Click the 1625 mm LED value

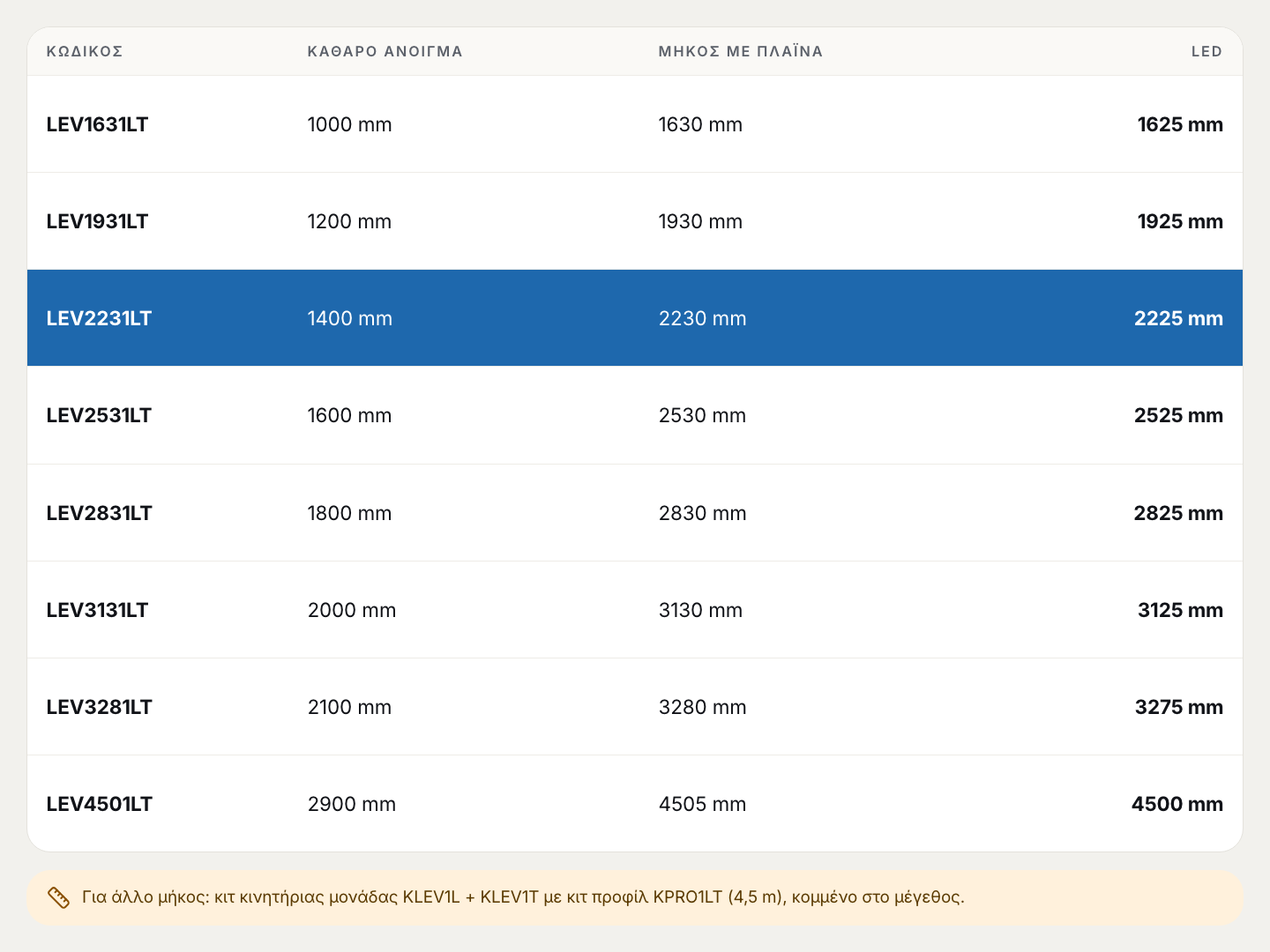1180,124
